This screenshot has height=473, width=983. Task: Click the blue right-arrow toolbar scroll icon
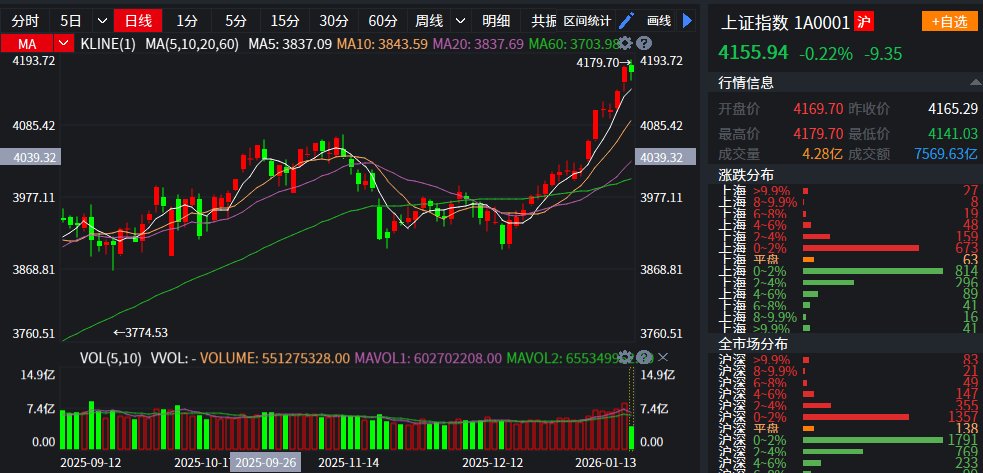[687, 20]
